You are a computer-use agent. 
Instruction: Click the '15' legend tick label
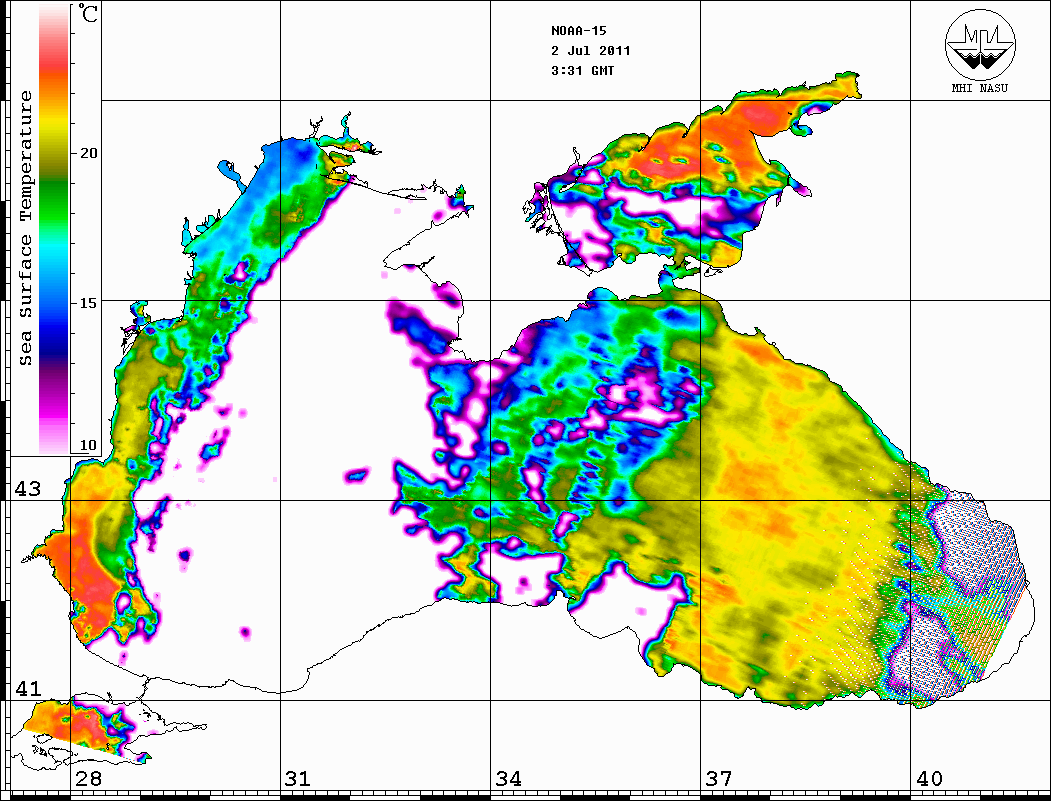(x=88, y=303)
